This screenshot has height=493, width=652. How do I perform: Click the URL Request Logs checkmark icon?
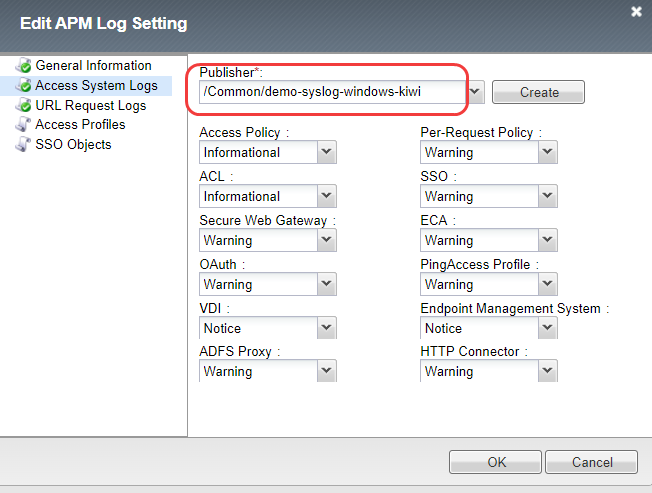point(23,106)
